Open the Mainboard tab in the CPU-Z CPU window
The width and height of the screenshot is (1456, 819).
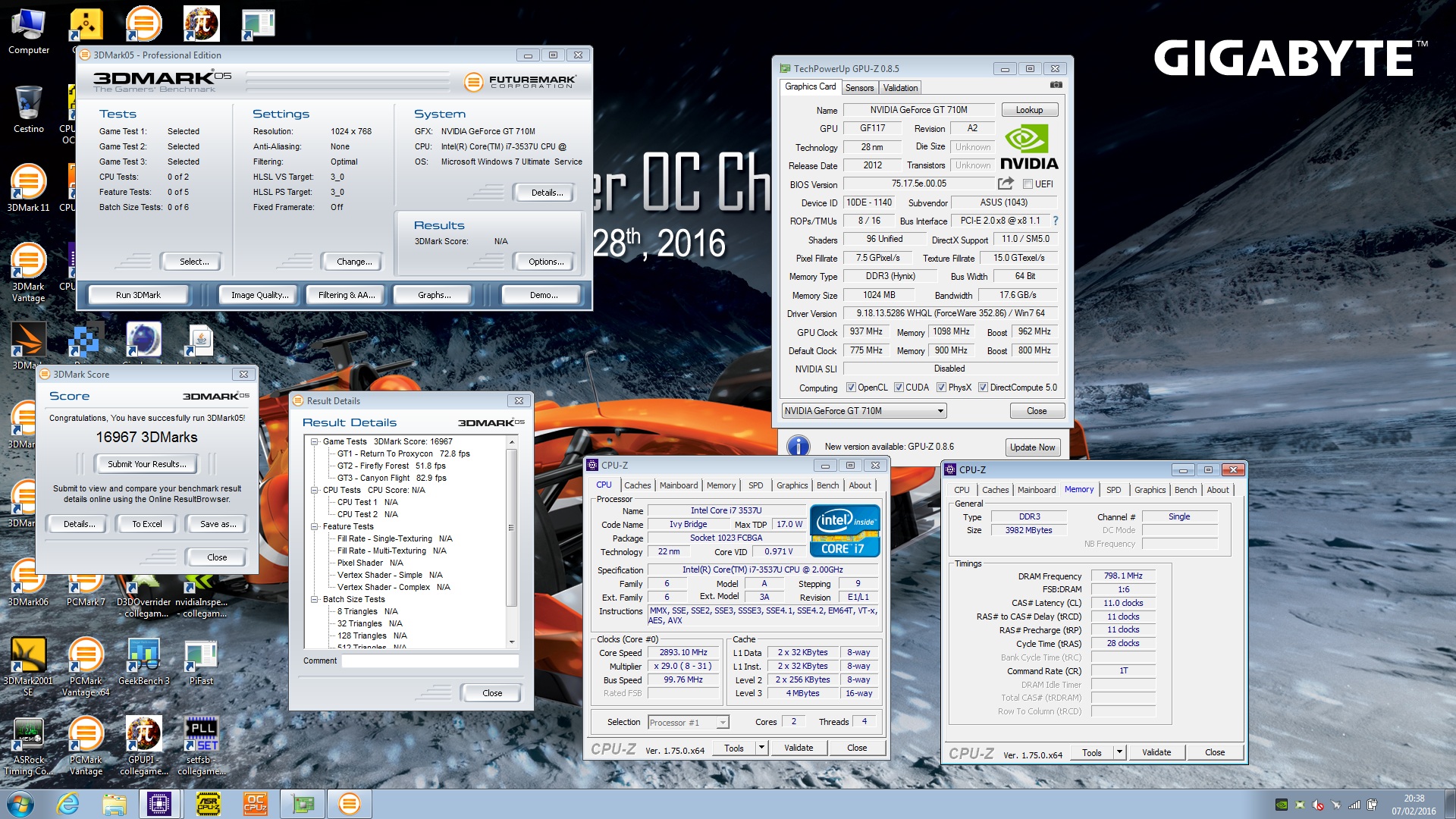[679, 485]
